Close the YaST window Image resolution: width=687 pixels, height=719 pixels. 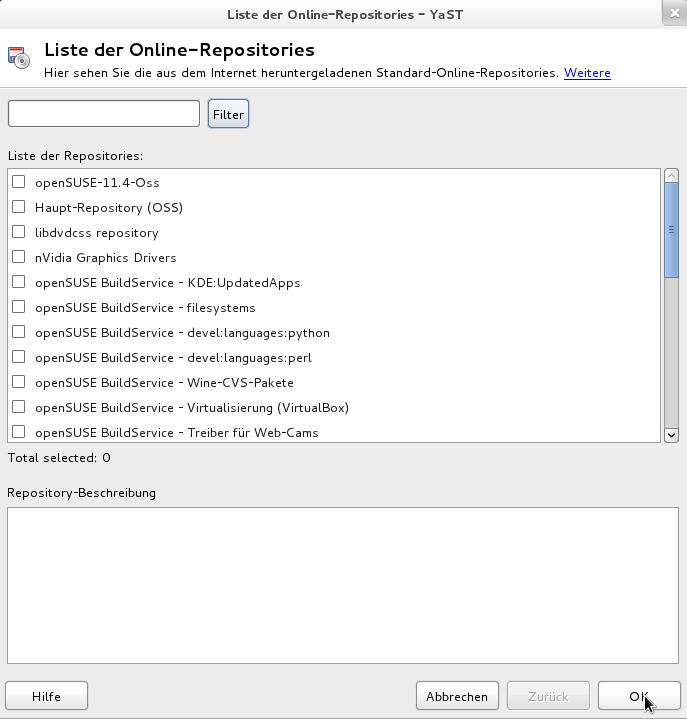(674, 13)
